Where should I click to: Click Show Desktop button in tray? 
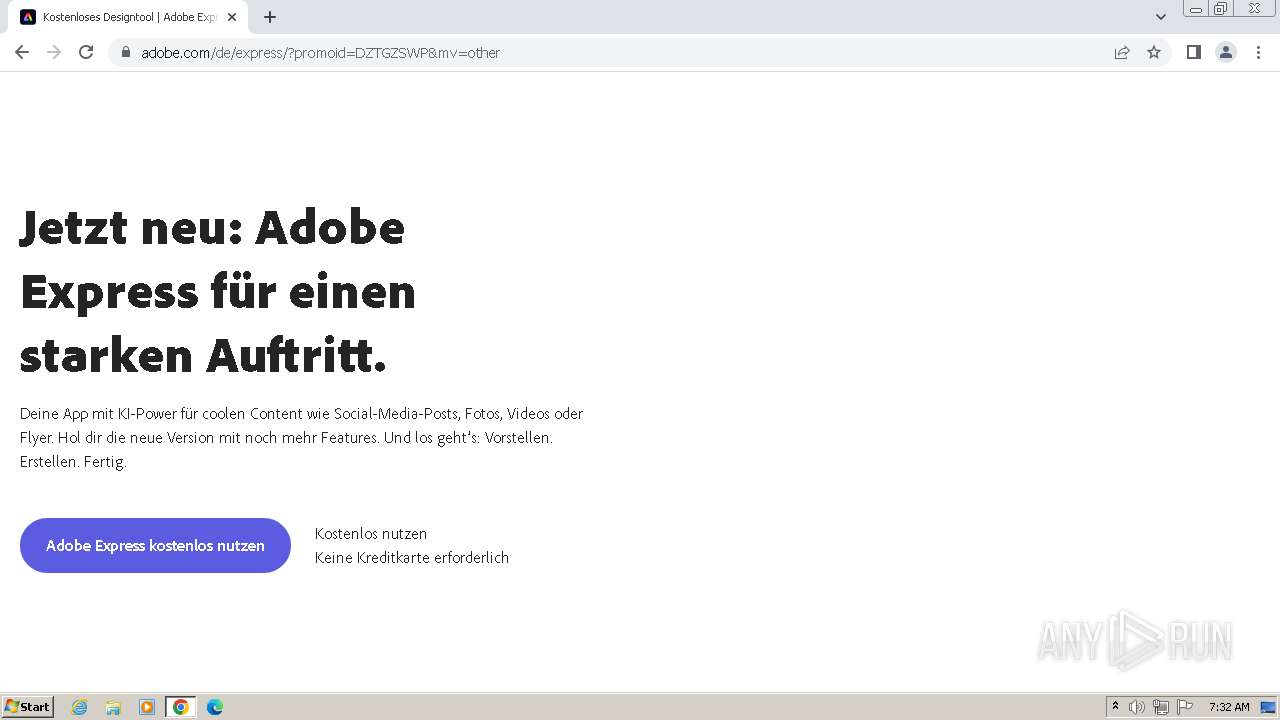pos(1268,707)
